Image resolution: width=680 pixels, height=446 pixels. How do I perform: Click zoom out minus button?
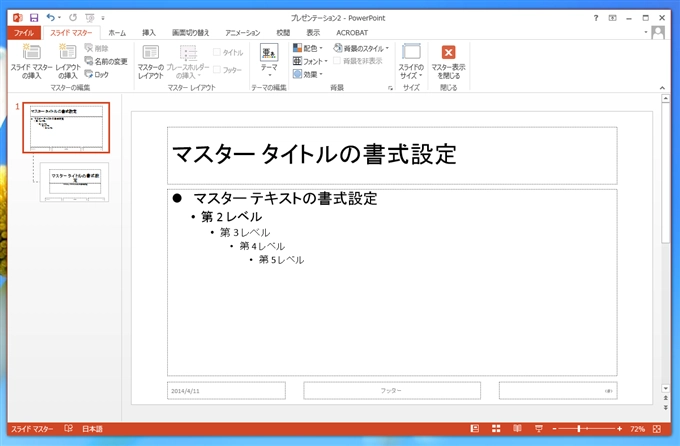[x=555, y=429]
